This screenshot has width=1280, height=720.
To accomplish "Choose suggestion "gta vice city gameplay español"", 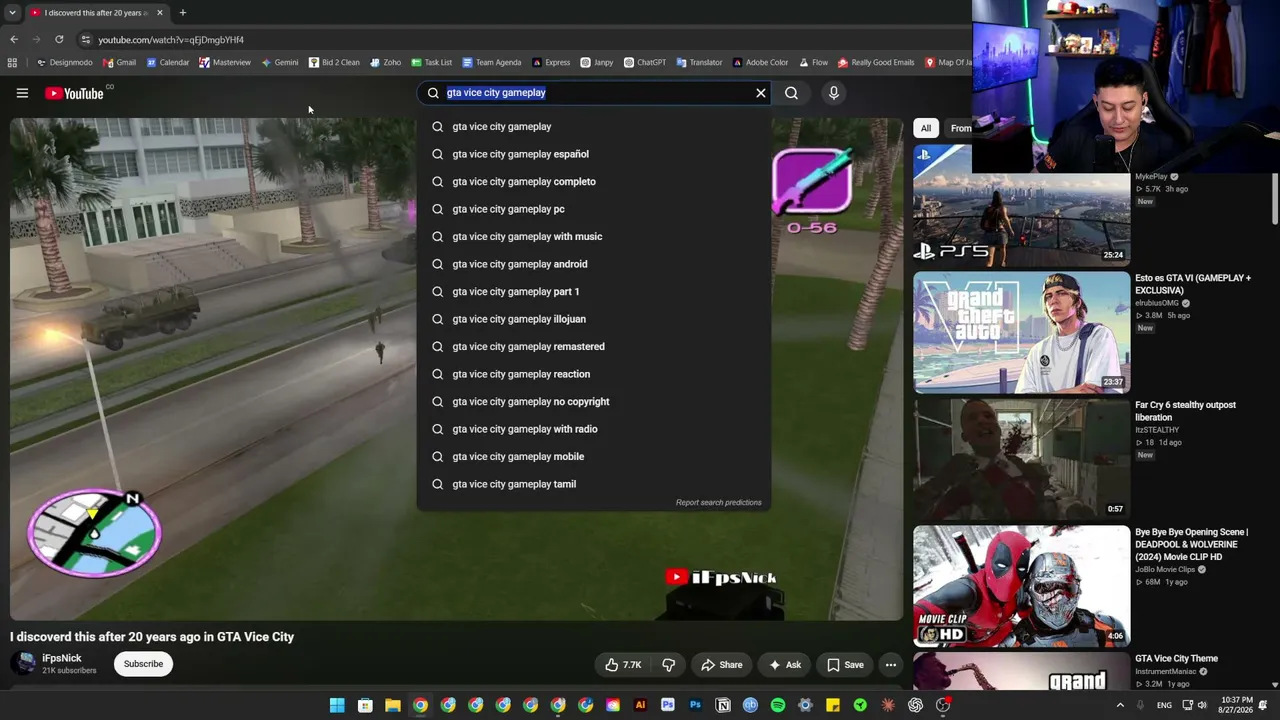I will pyautogui.click(x=594, y=154).
